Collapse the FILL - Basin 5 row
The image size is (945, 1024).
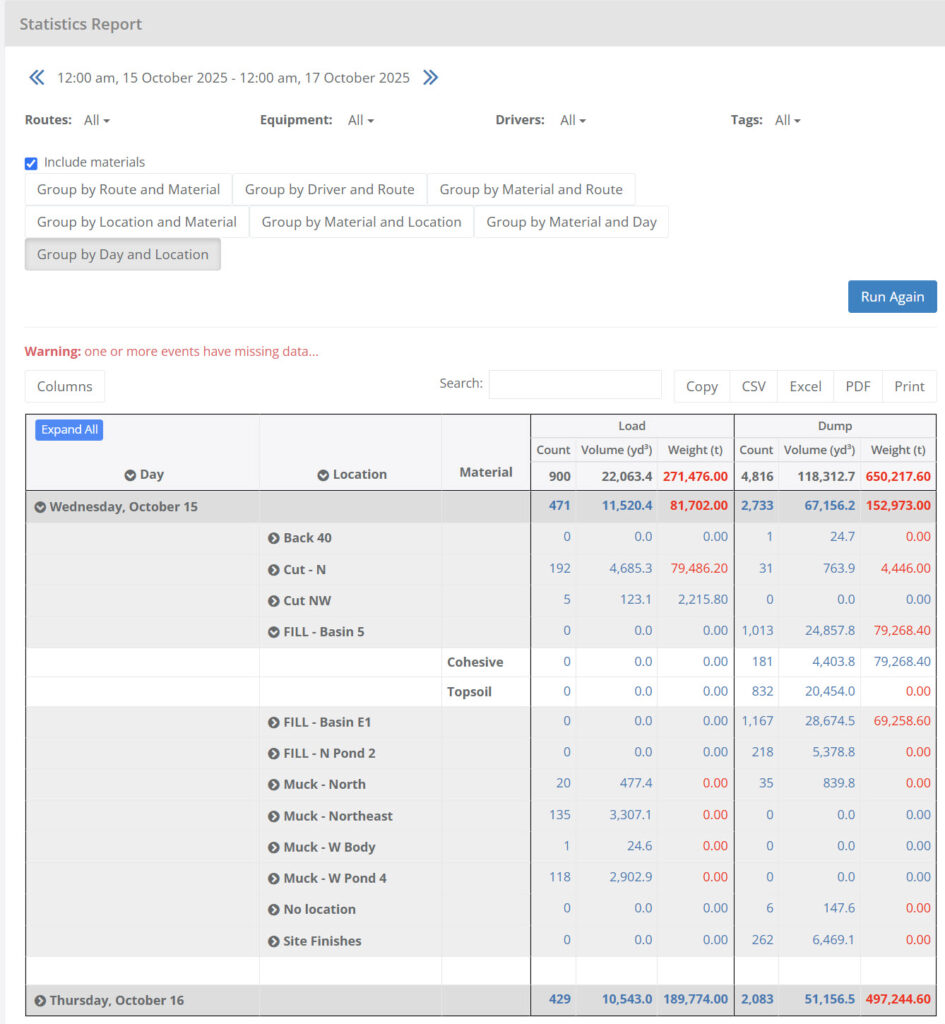click(273, 630)
